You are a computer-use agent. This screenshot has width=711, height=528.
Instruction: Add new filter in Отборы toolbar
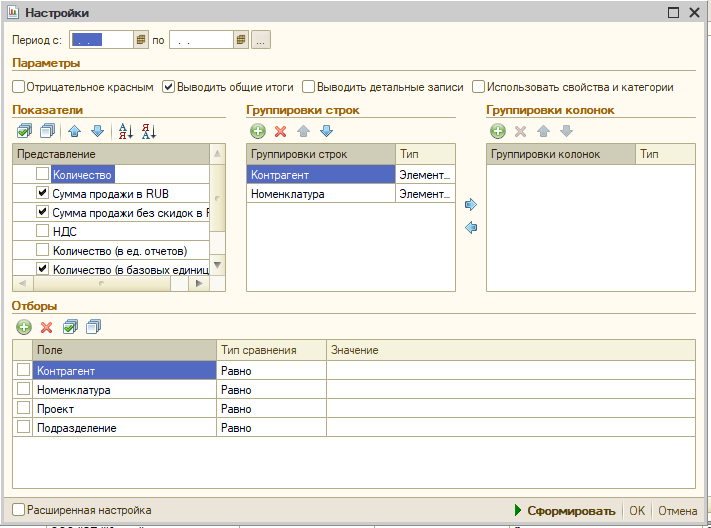[24, 327]
